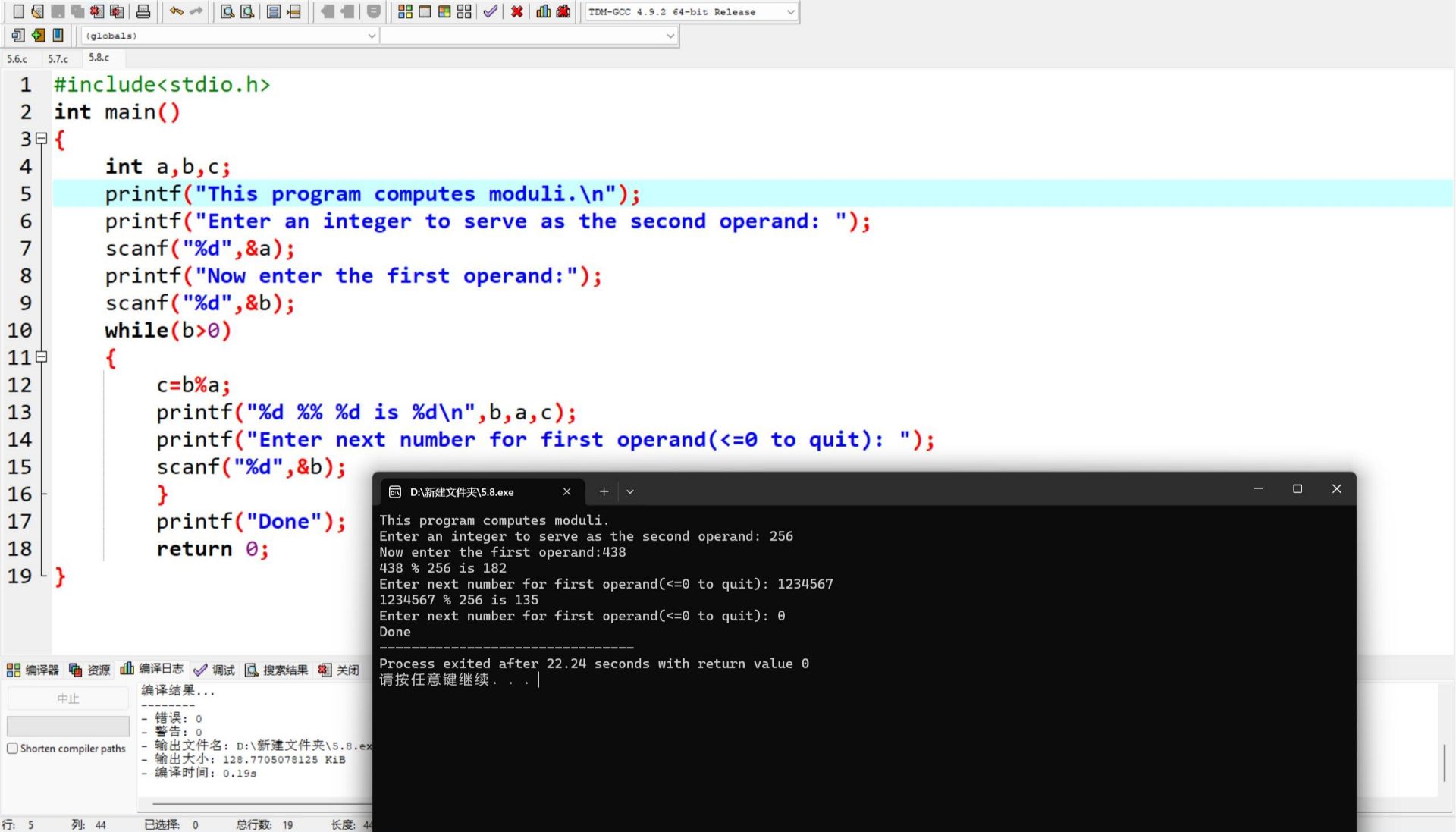The height and width of the screenshot is (832, 1456).
Task: Switch to the 5.7.c file tab
Action: pos(58,58)
